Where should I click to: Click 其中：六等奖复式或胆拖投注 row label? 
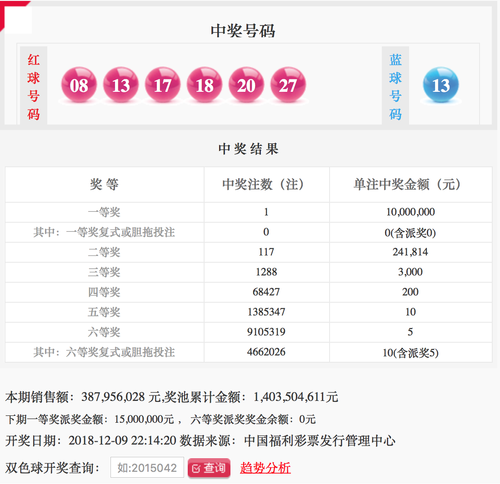tap(104, 352)
